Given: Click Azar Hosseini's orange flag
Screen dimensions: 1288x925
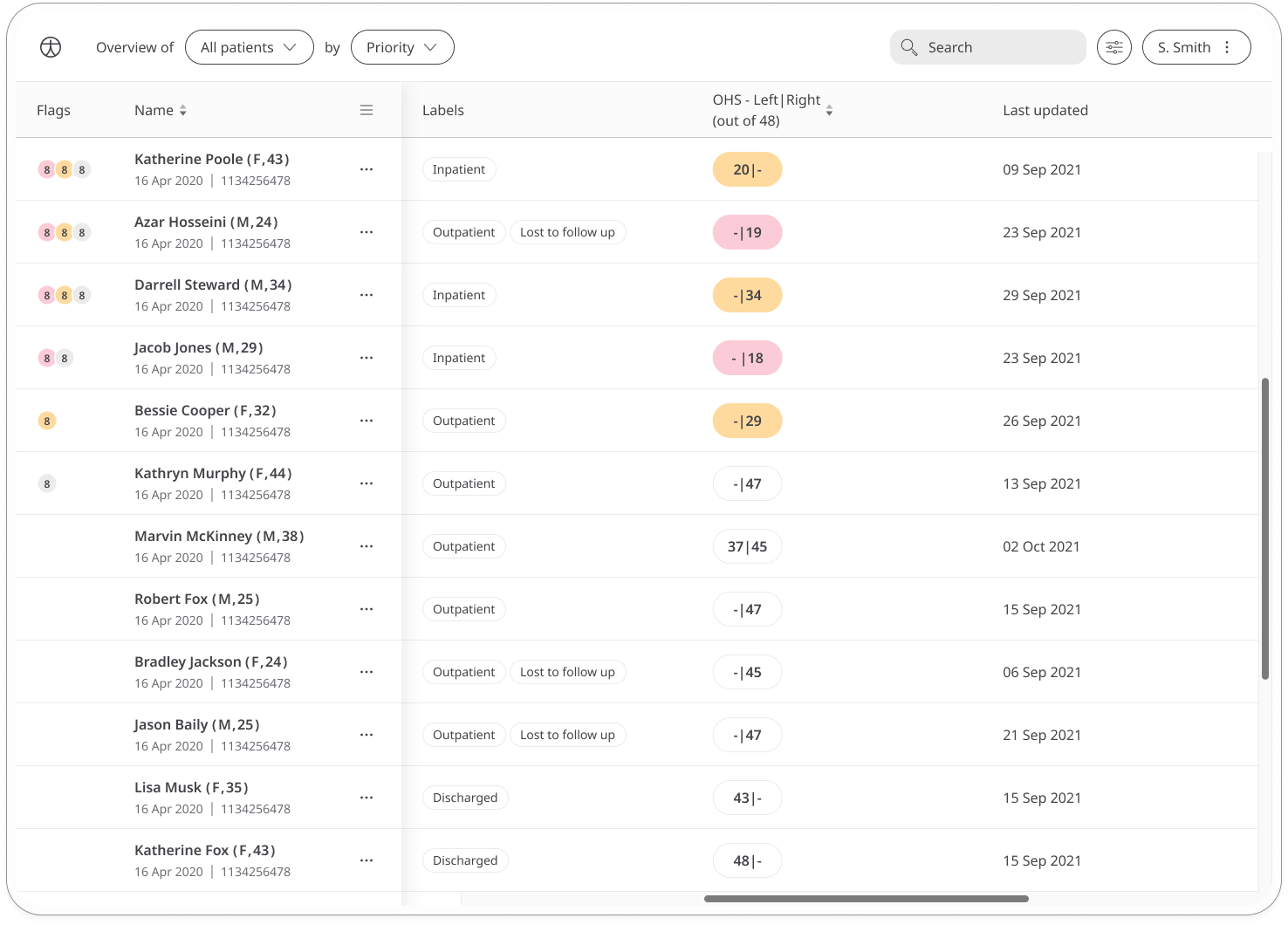Looking at the screenshot, I should pyautogui.click(x=65, y=232).
